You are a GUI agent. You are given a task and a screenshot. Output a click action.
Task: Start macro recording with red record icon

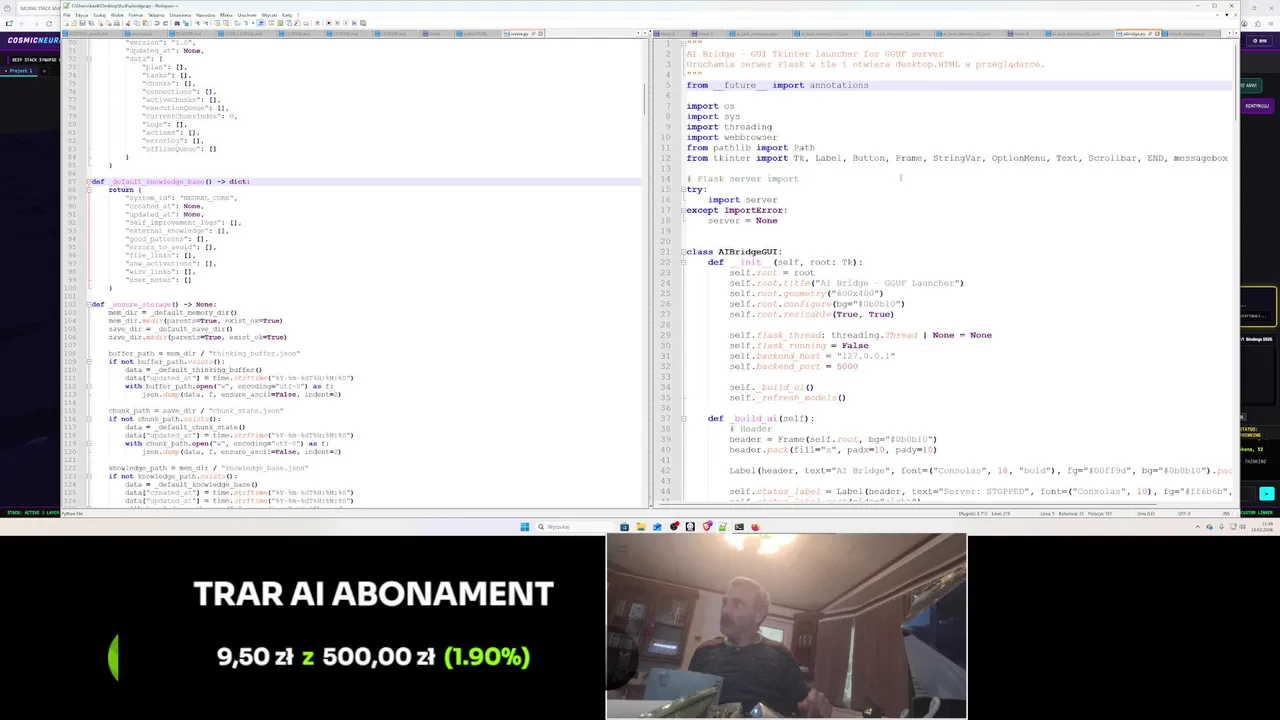[x=329, y=23]
